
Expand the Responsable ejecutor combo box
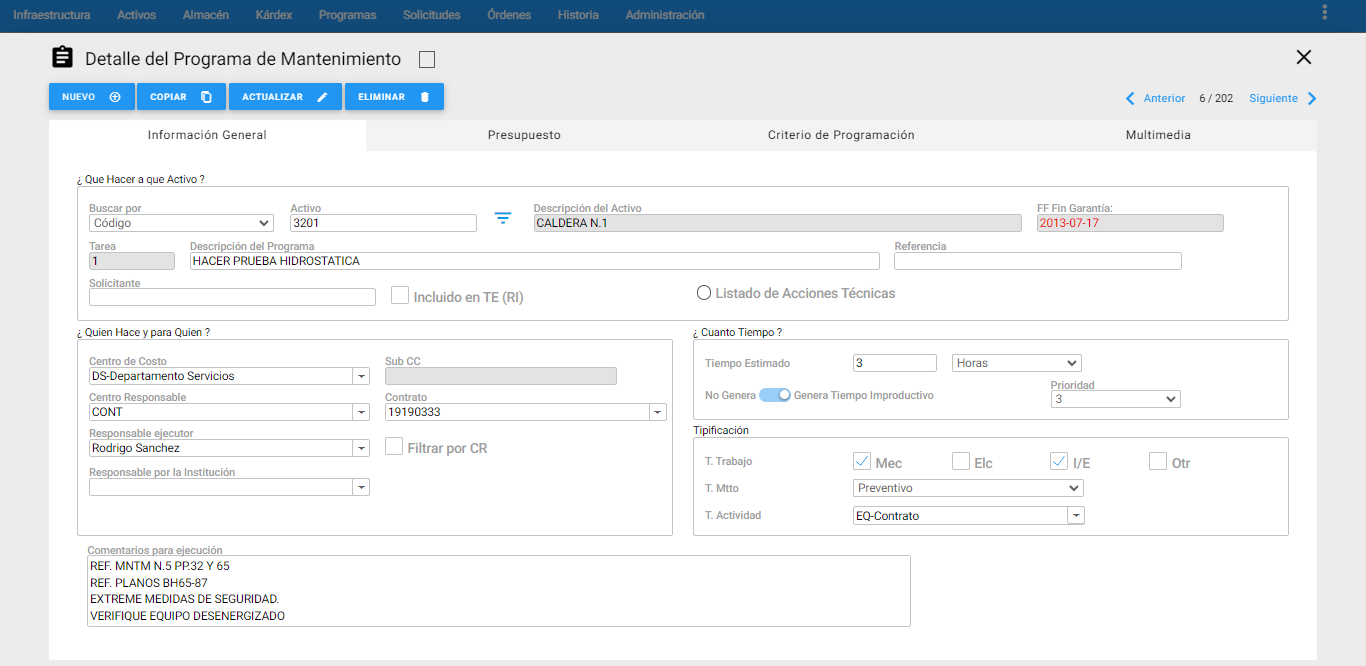pos(361,448)
